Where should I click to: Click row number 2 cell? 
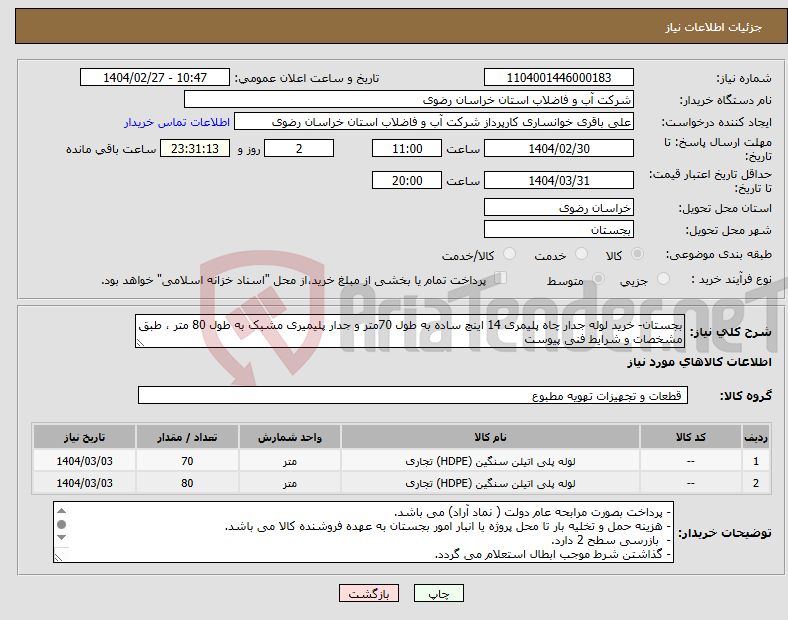(x=755, y=483)
